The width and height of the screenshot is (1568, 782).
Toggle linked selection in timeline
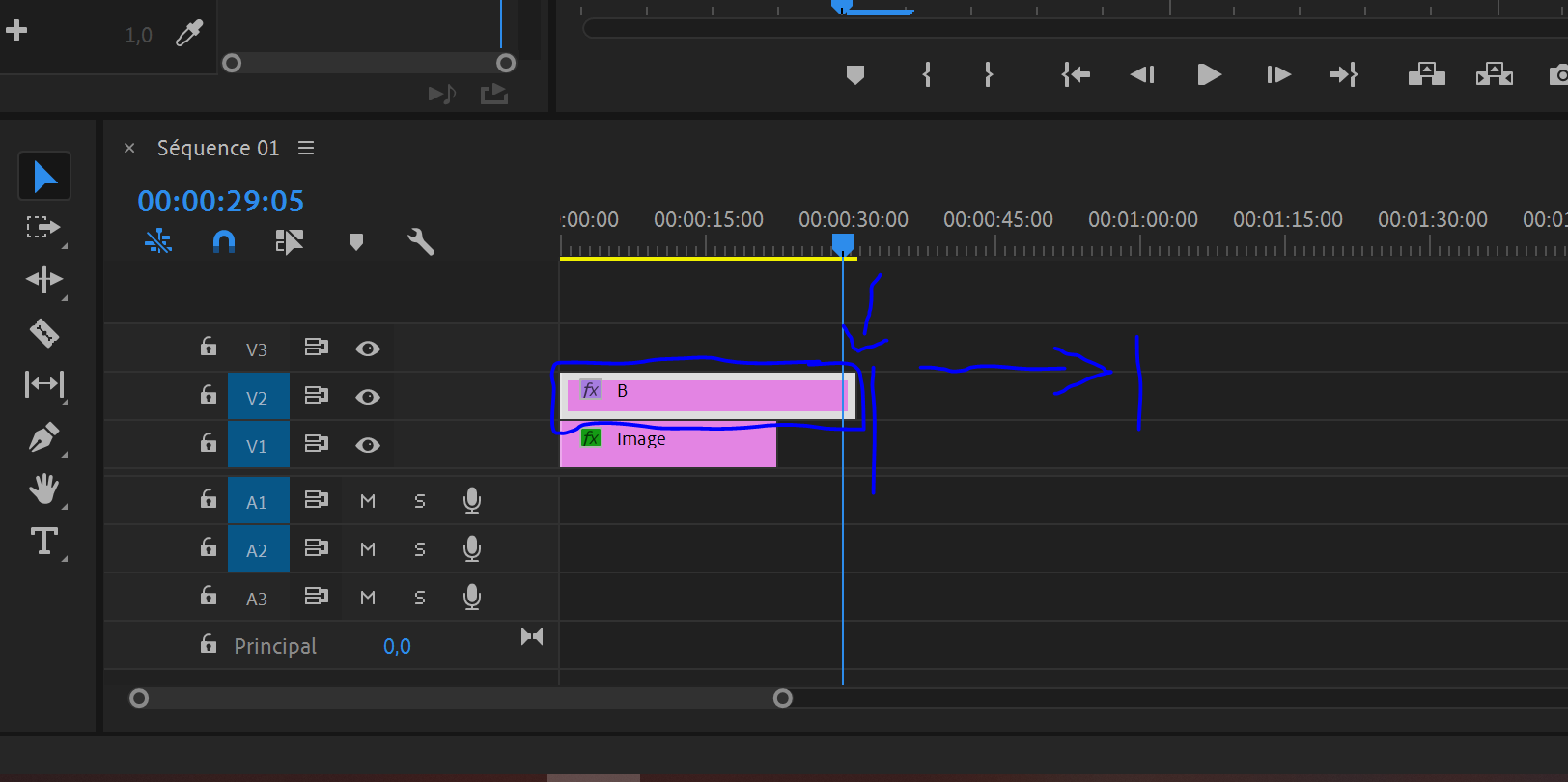(290, 241)
